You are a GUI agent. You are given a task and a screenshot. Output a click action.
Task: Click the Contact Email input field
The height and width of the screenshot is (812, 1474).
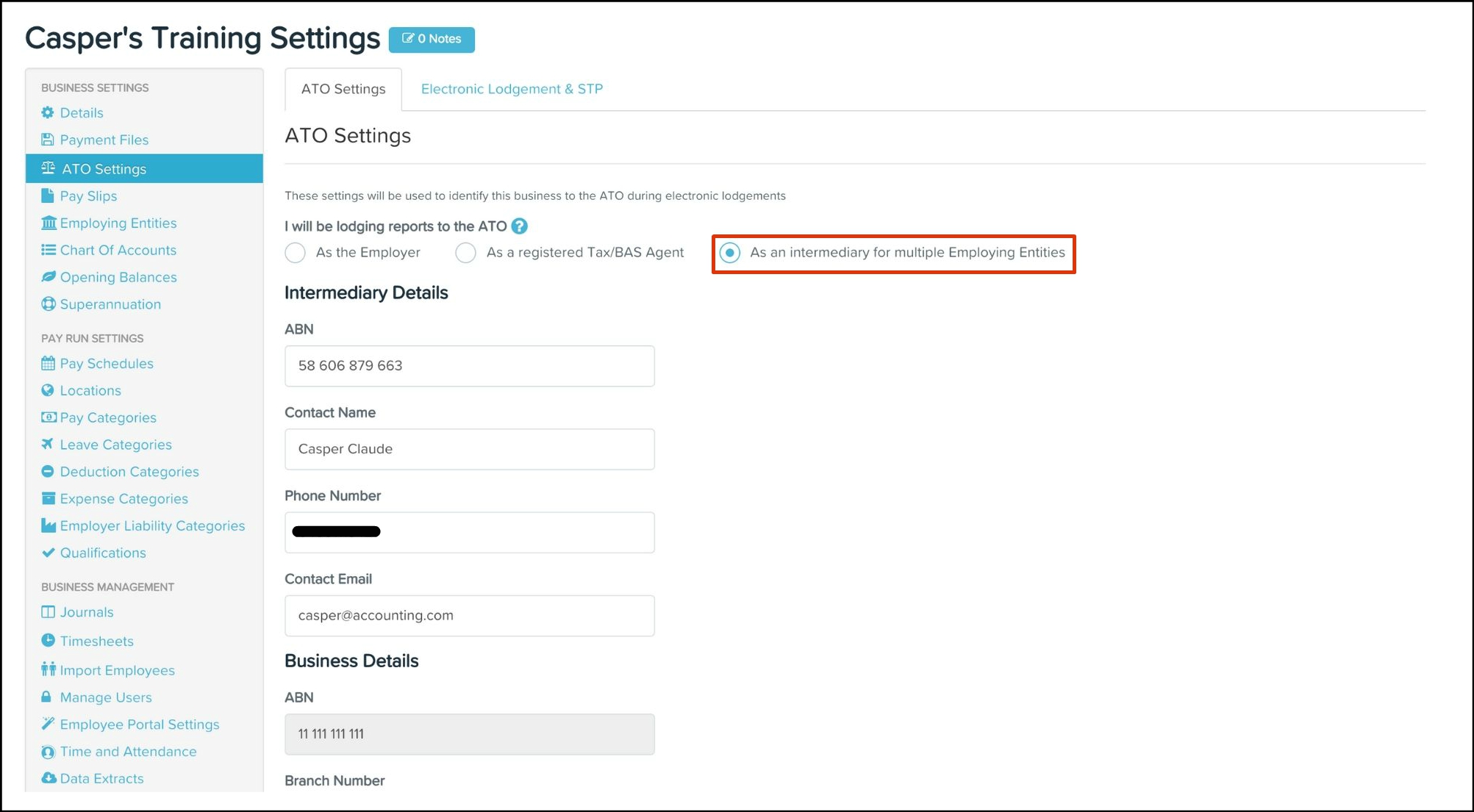point(469,616)
